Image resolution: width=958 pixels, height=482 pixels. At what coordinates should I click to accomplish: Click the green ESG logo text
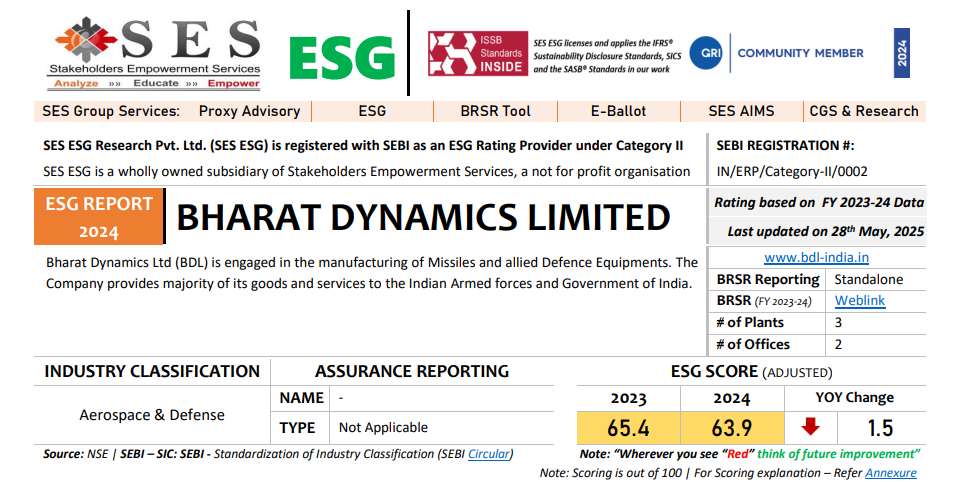(342, 56)
